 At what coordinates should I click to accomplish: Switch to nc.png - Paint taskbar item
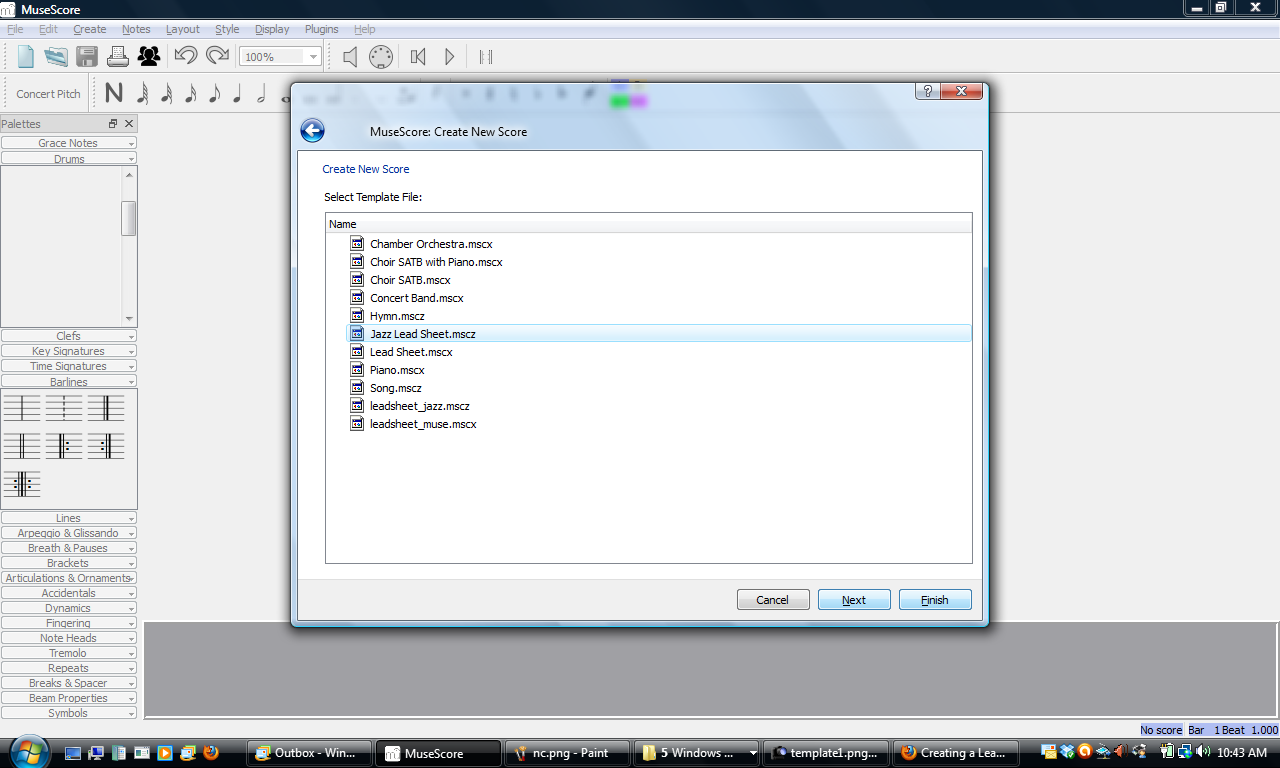(567, 753)
